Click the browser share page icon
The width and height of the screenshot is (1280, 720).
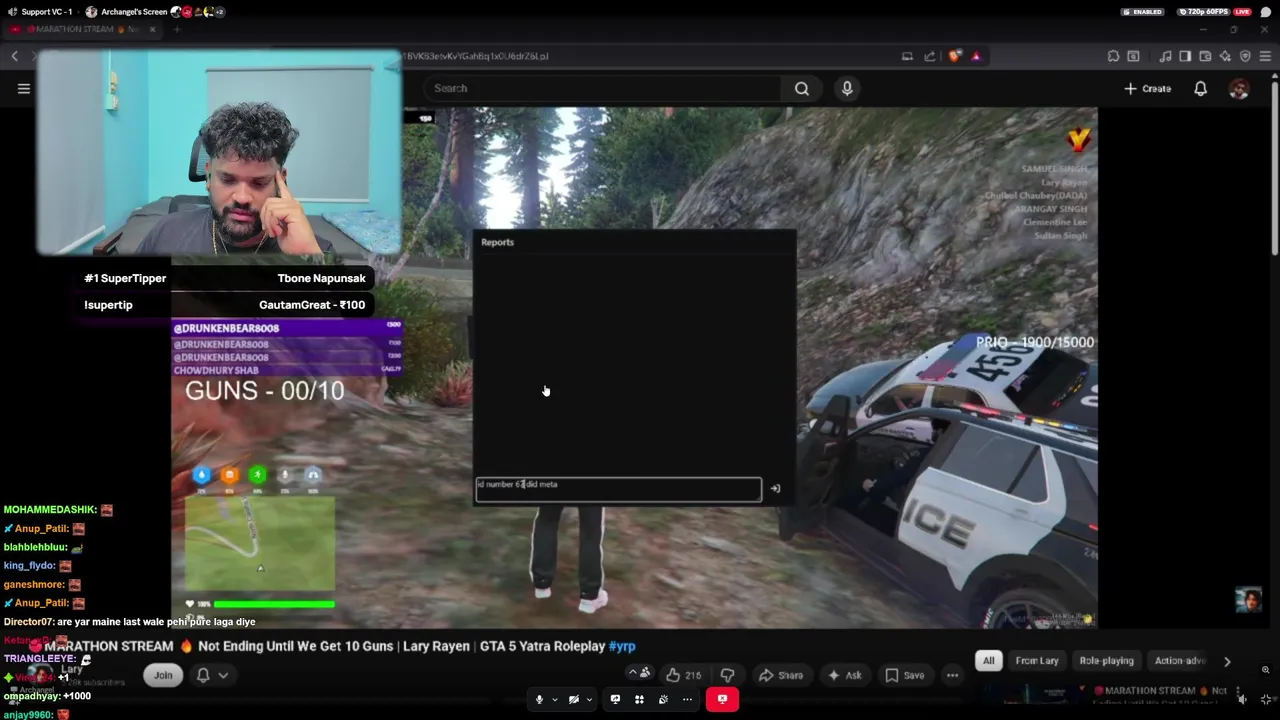(x=930, y=56)
